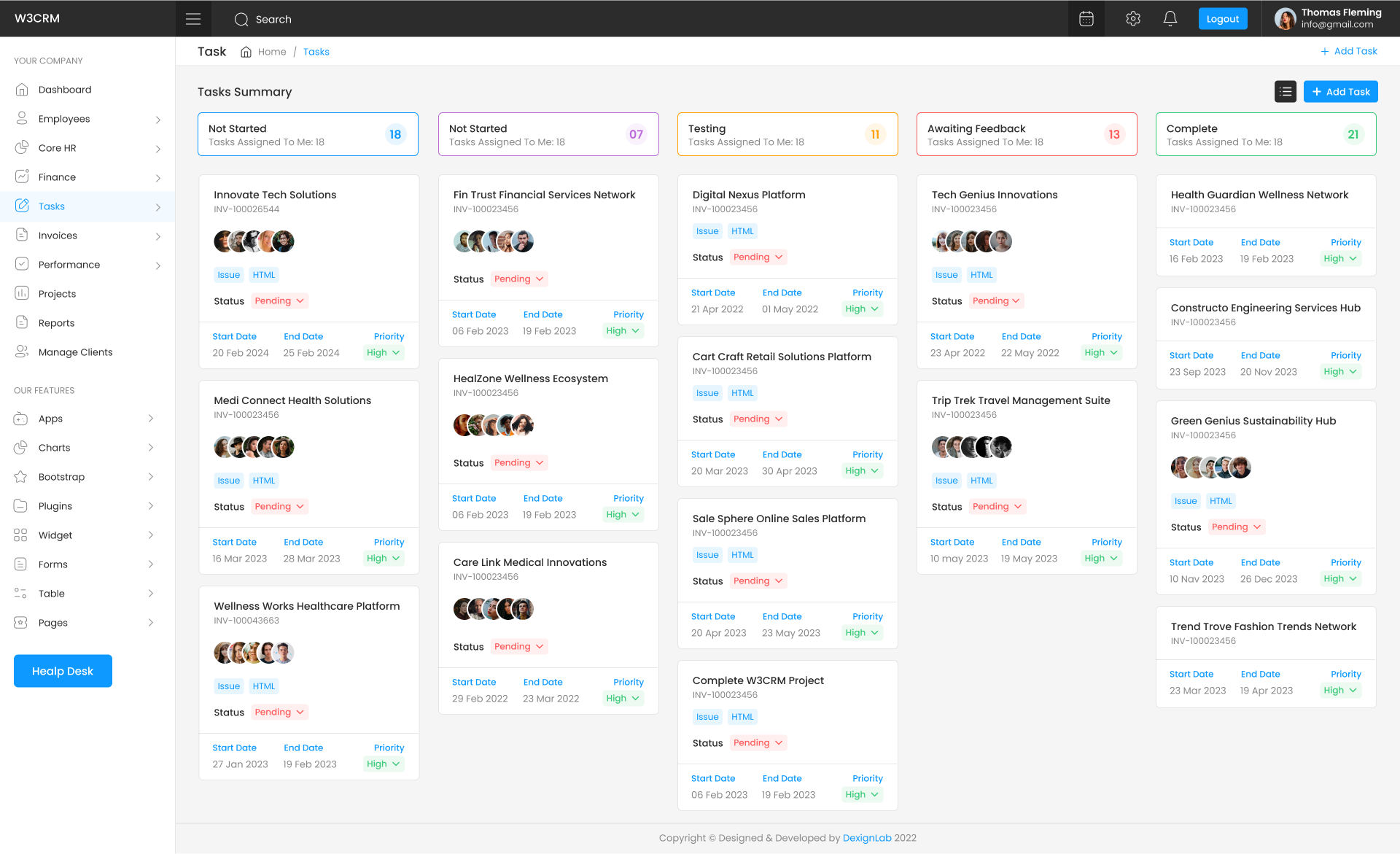
Task: Open the settings gear icon
Action: coord(1132,18)
